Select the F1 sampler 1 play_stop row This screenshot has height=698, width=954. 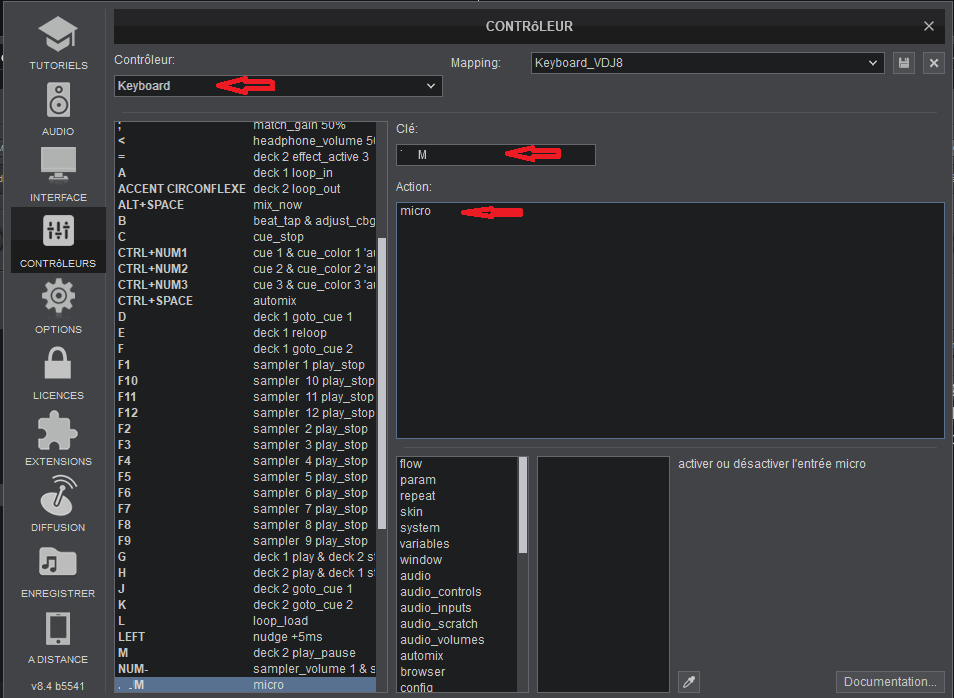[x=246, y=365]
